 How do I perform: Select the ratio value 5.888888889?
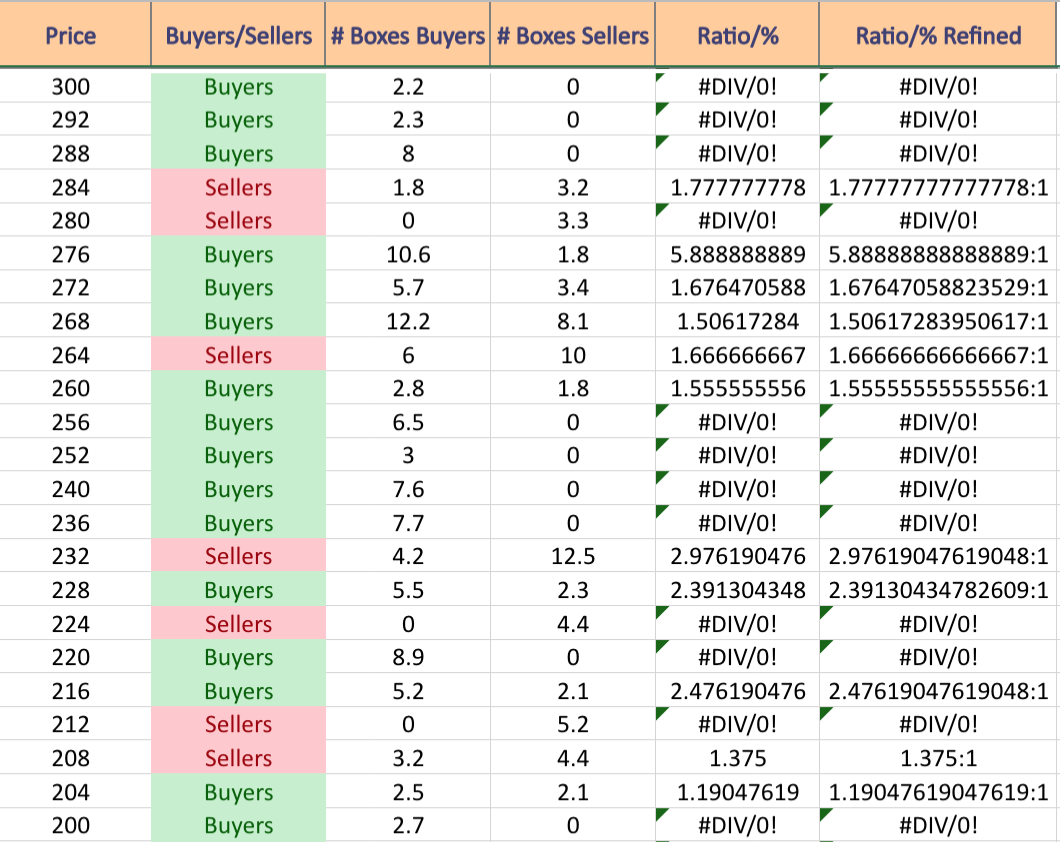(x=738, y=254)
